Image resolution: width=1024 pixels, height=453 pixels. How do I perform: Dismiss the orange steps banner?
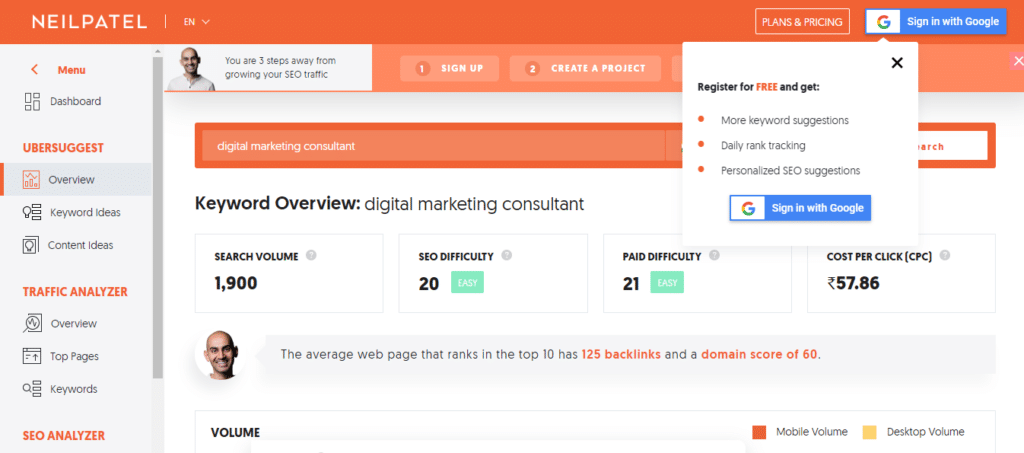(1017, 61)
